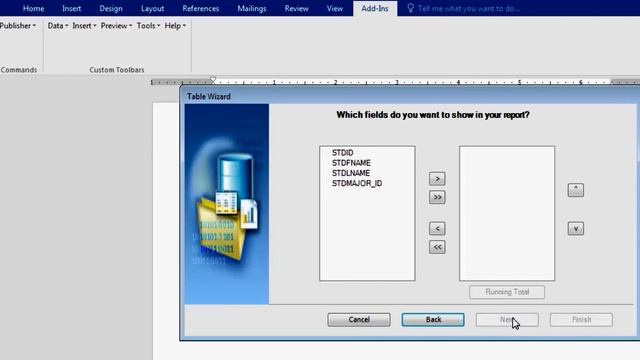This screenshot has width=640, height=360.
Task: Move all fields right with >> button
Action: [x=437, y=198]
